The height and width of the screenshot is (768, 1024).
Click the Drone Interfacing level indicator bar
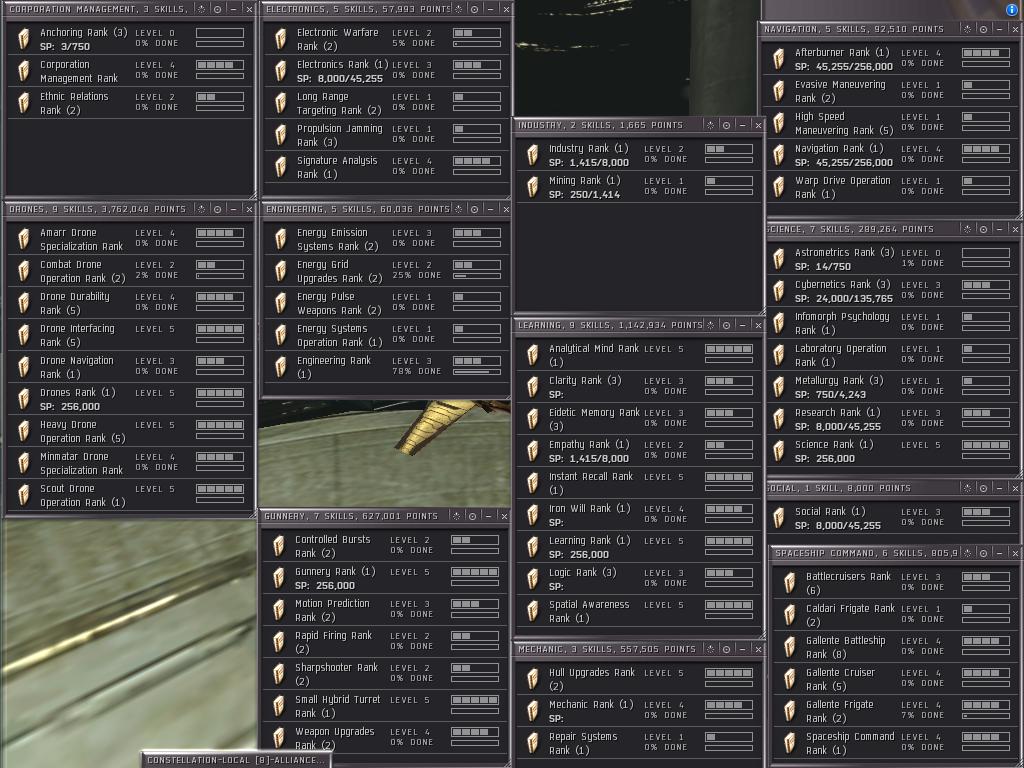(x=220, y=329)
